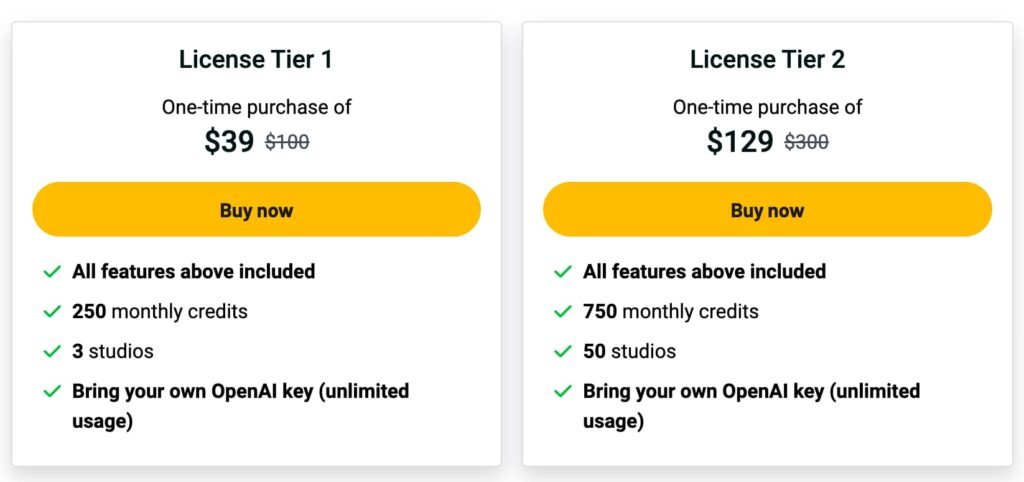Click checkmark beside 750 monthly credits
The width and height of the screenshot is (1024, 482).
click(562, 312)
